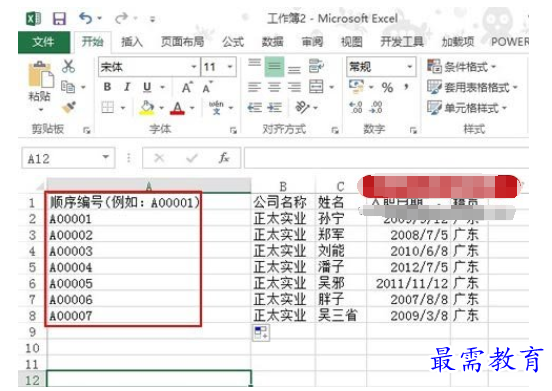Open underline style dropdown arrow
This screenshot has height=391, width=552.
point(162,87)
